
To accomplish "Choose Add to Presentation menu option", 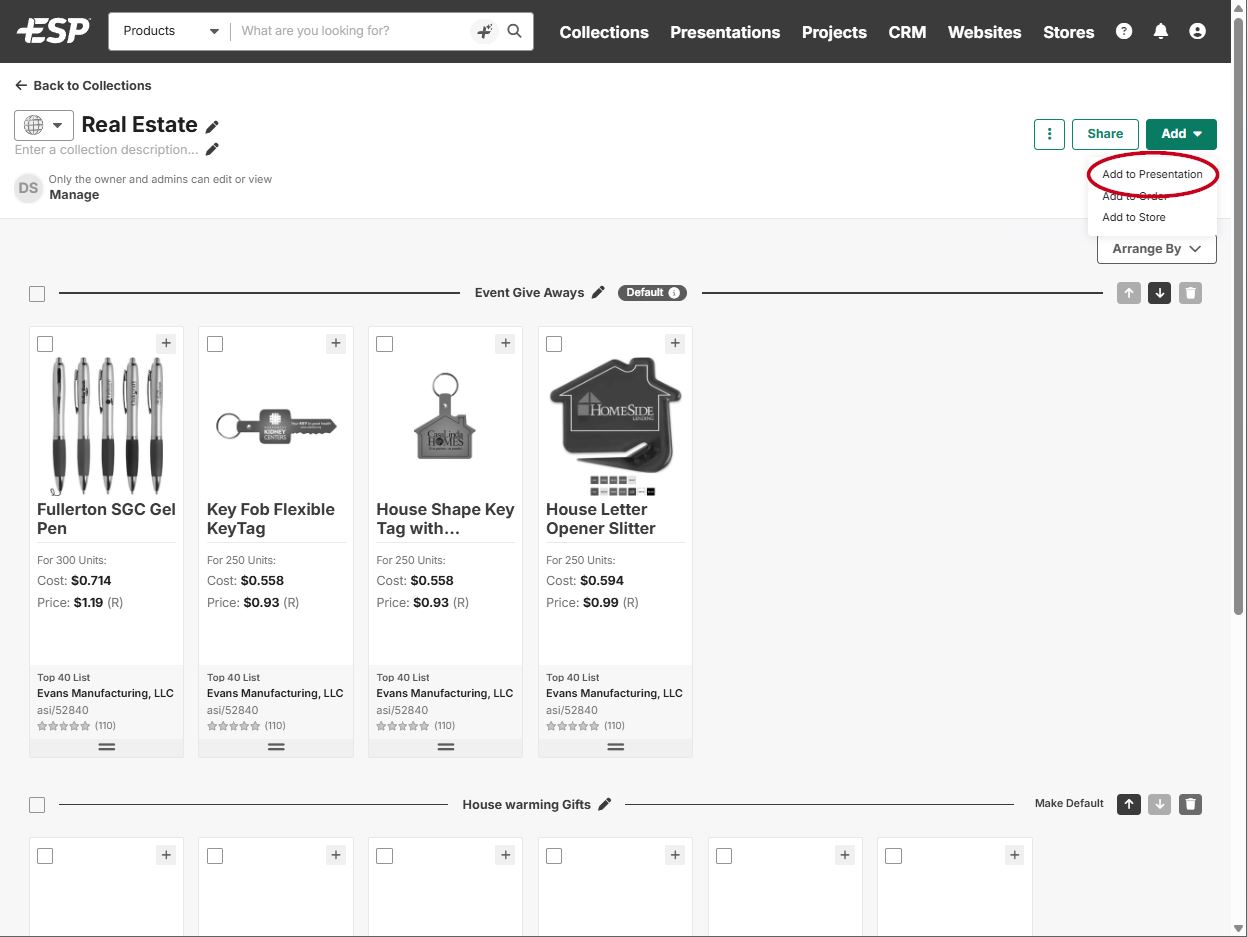I will coord(1152,174).
